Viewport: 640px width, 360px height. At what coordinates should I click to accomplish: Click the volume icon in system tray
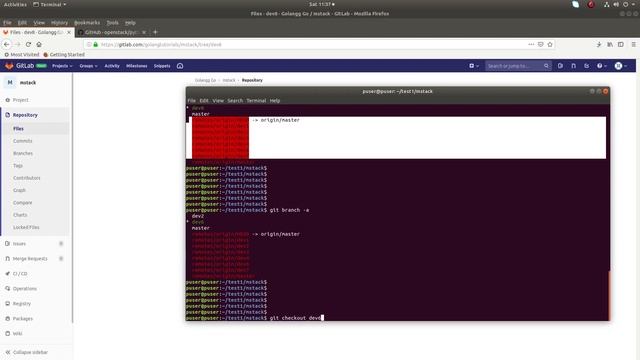[x=616, y=4]
